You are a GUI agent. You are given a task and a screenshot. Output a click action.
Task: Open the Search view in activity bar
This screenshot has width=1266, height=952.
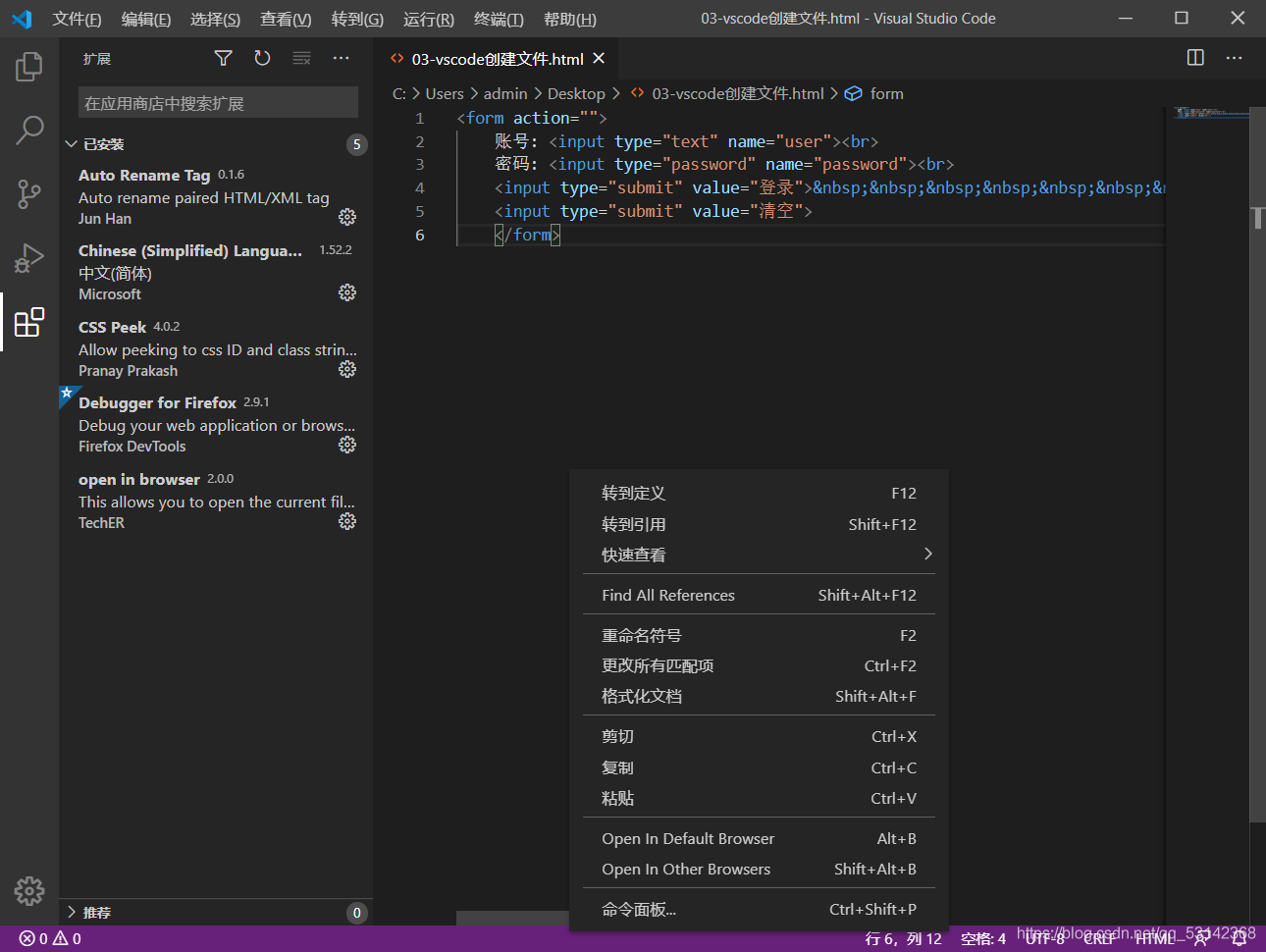point(29,130)
